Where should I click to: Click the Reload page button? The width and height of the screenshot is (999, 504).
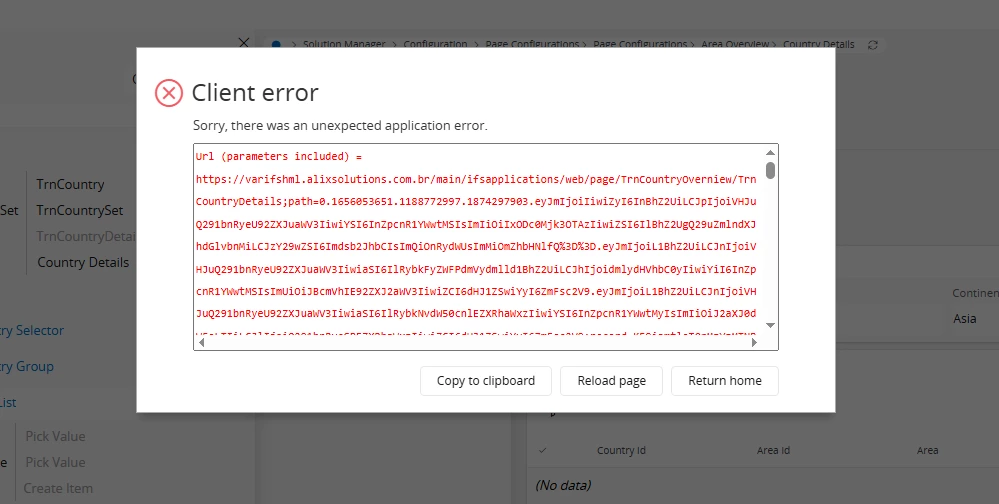click(x=611, y=380)
